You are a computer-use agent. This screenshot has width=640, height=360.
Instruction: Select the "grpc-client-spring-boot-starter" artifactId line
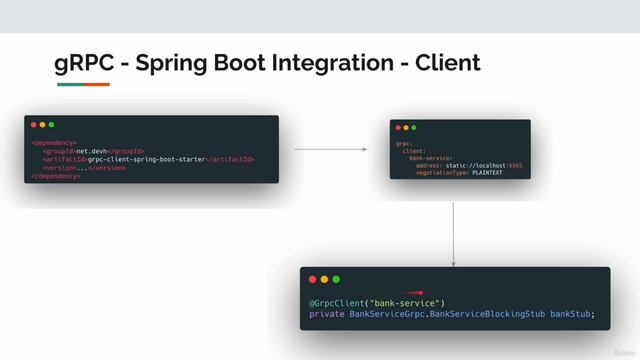click(x=149, y=159)
